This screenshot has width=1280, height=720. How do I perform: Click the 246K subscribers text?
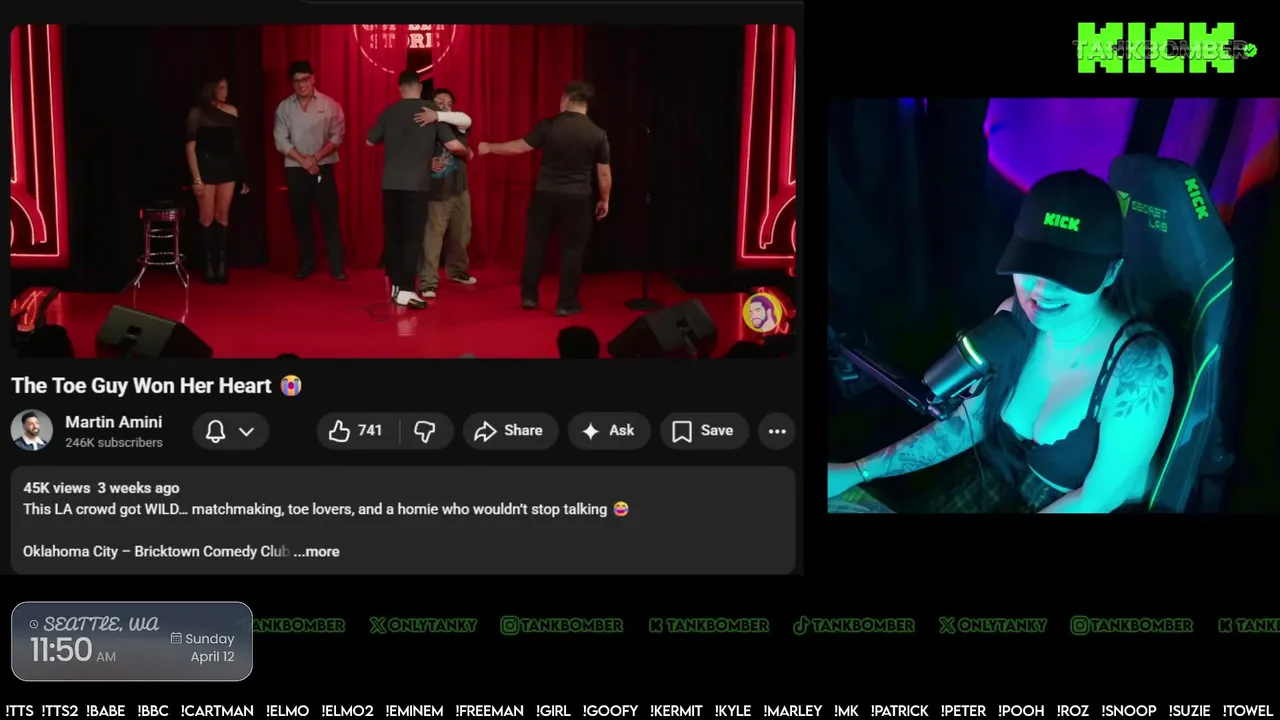click(114, 442)
